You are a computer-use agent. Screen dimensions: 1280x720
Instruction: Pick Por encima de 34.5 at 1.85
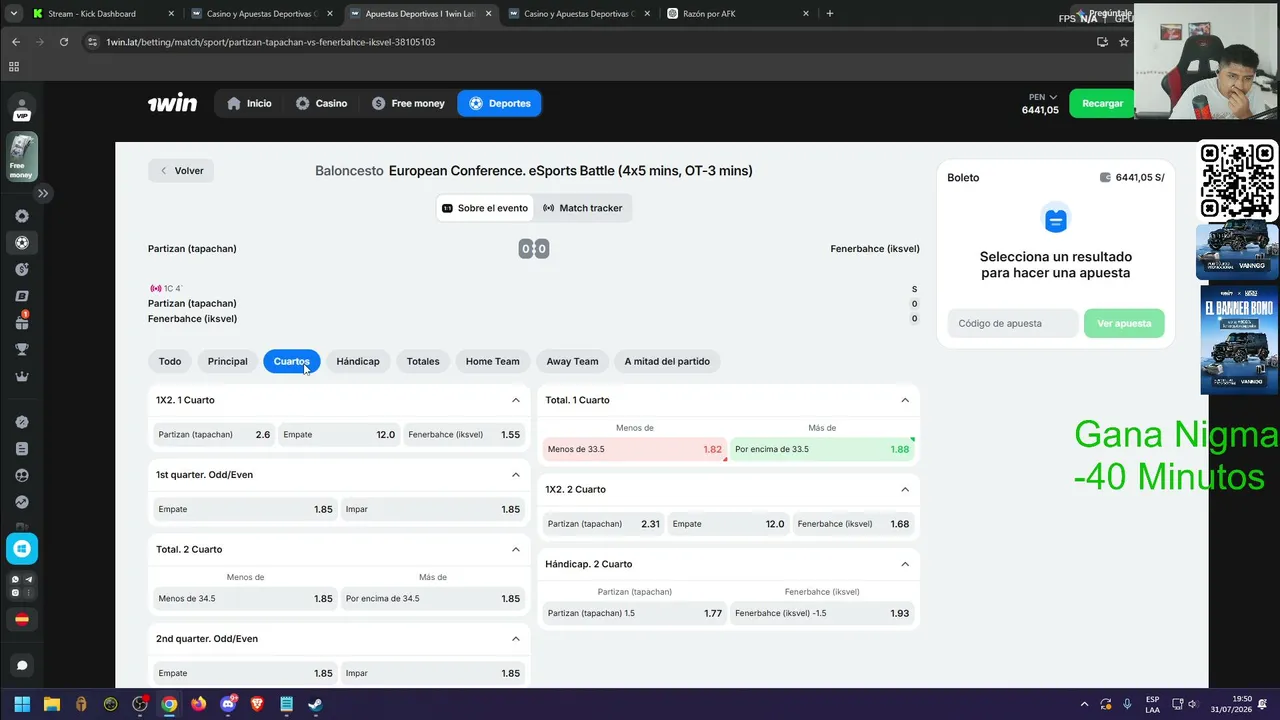[433, 599]
